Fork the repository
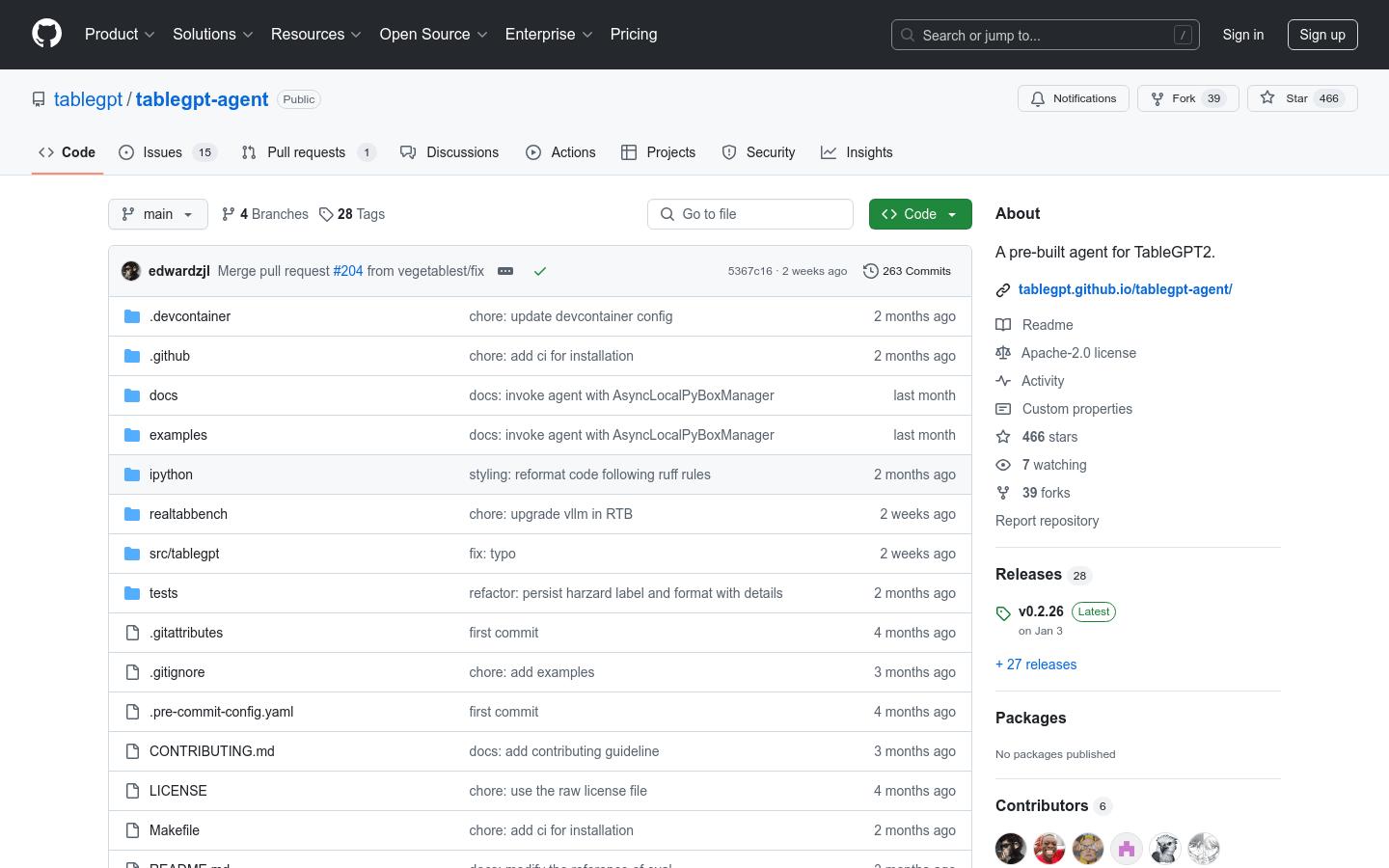The width and height of the screenshot is (1389, 868). [x=1186, y=98]
